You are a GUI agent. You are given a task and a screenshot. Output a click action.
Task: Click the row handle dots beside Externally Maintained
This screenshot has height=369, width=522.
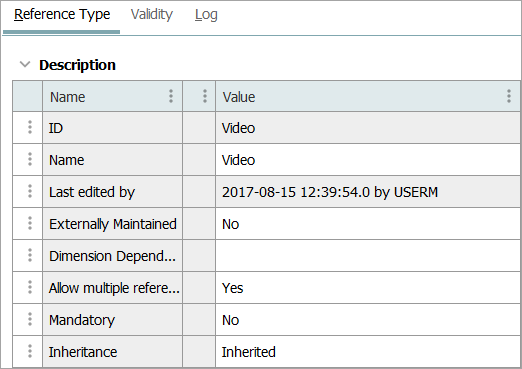click(30, 223)
